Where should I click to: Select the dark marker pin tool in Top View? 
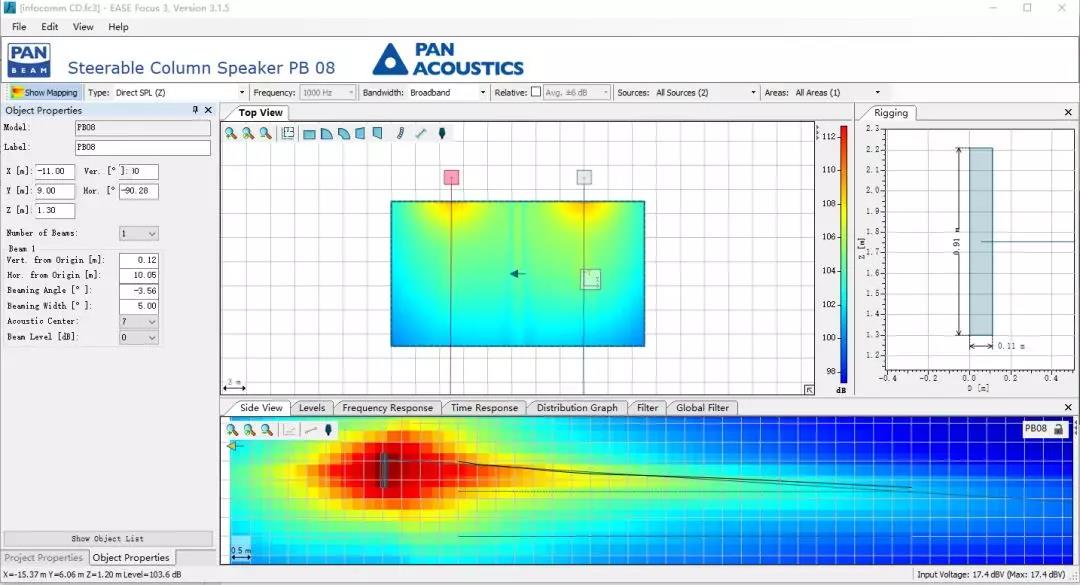tap(442, 134)
